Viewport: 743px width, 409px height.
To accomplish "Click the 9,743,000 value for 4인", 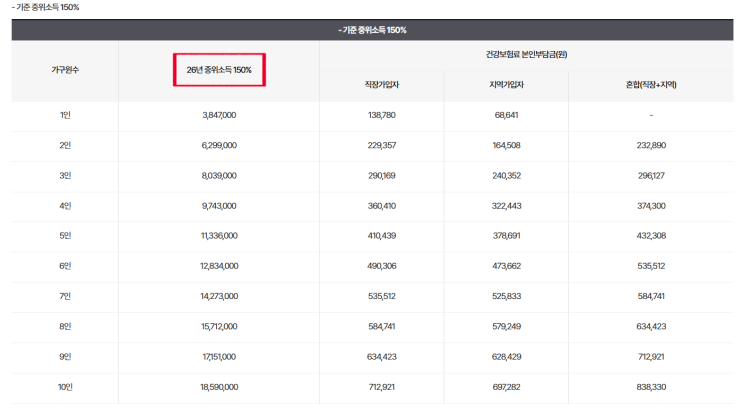I will [219, 206].
